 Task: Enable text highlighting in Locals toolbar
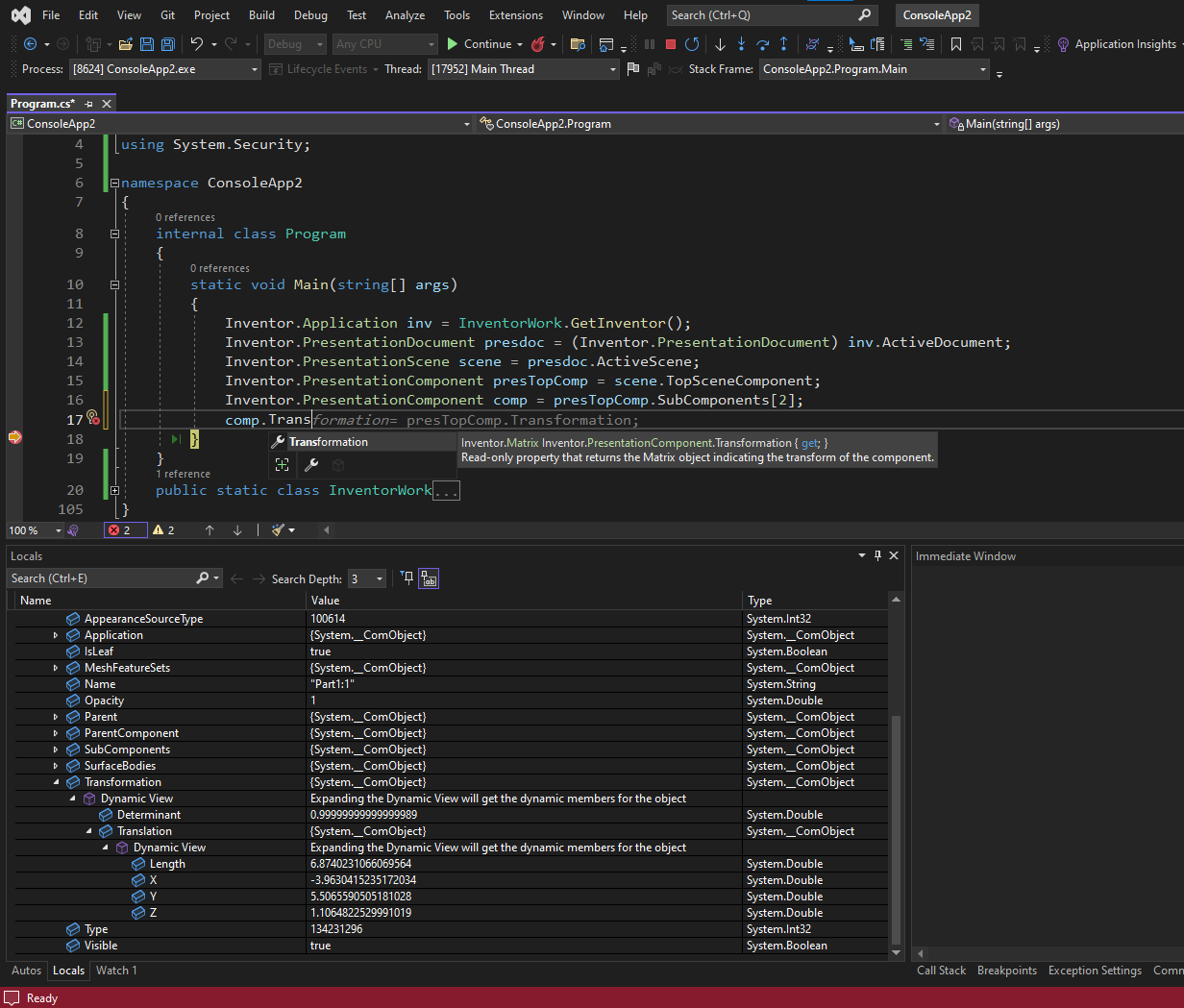pyautogui.click(x=428, y=578)
